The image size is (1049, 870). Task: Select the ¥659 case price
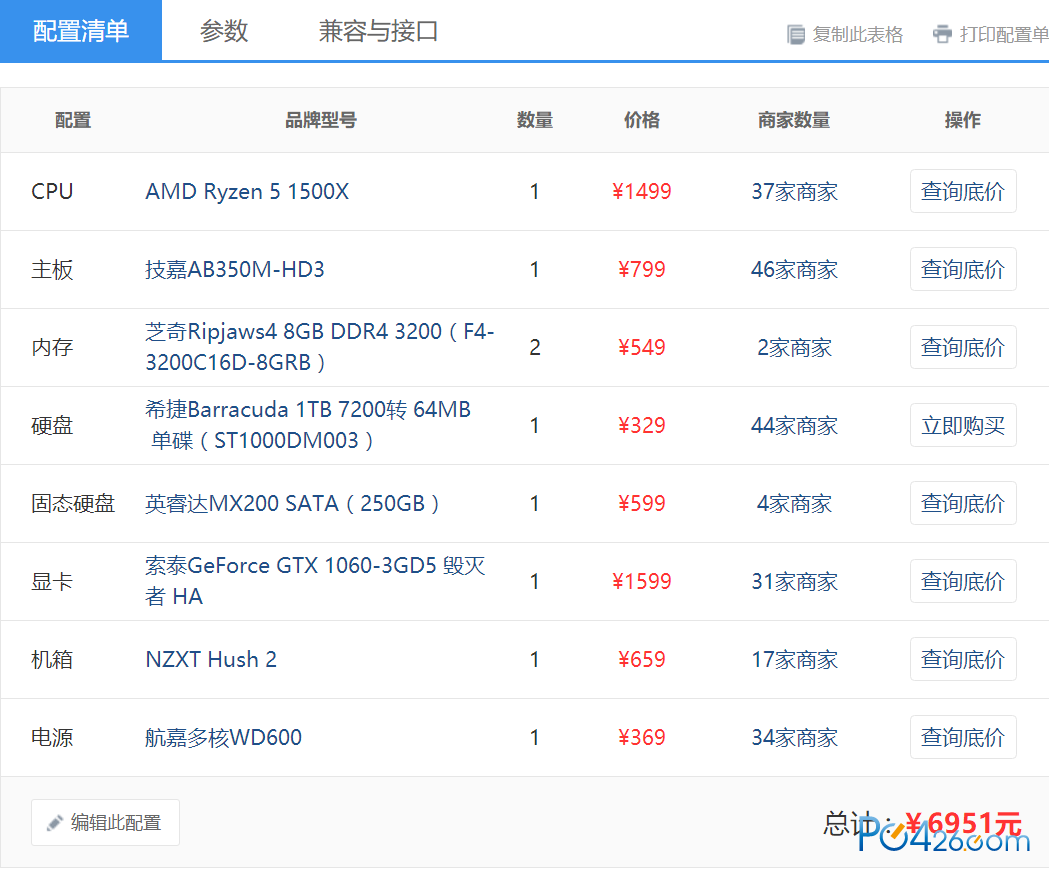click(642, 660)
